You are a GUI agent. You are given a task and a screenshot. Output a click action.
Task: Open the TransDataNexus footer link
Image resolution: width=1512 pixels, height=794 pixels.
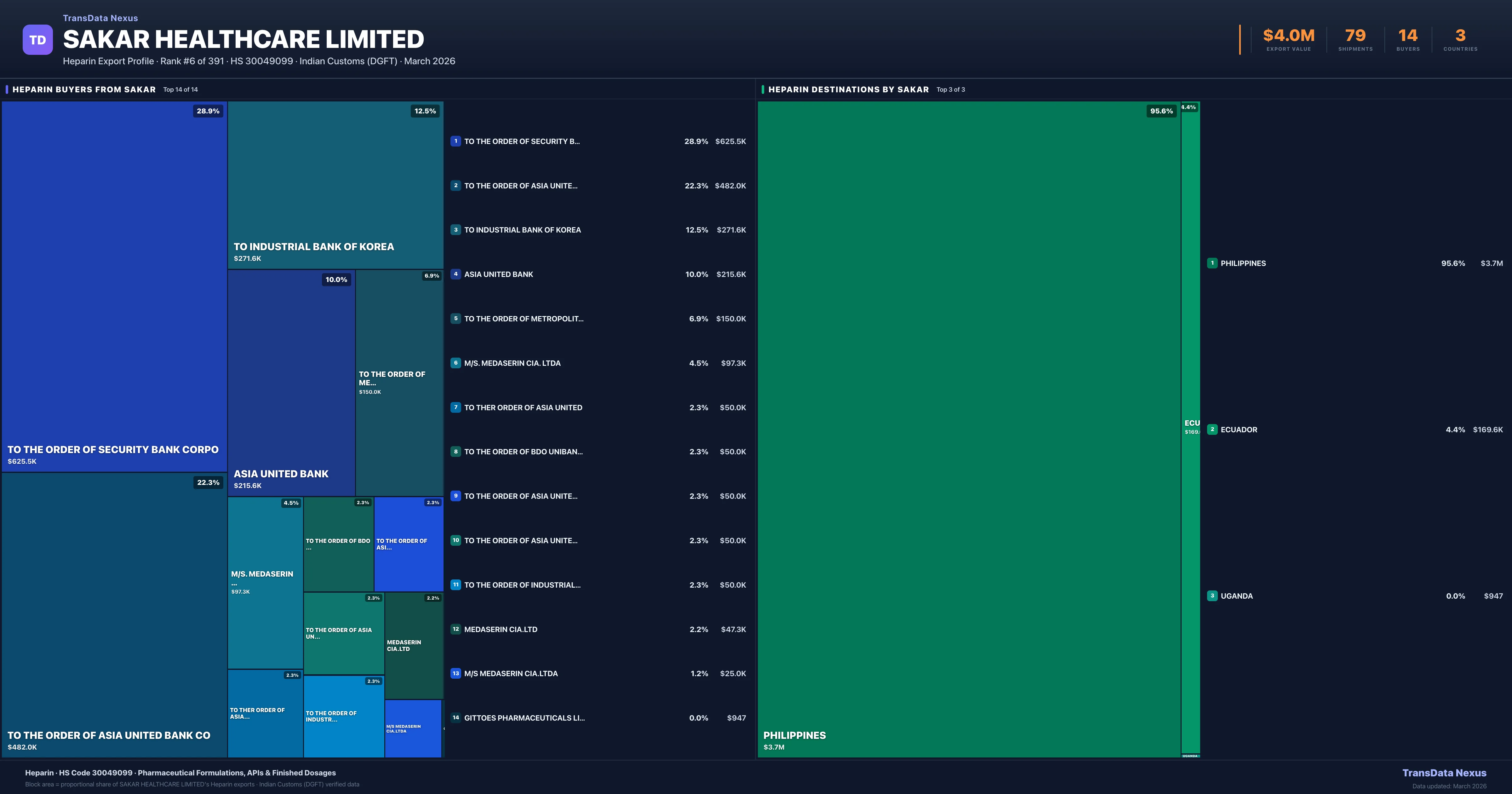coord(1444,773)
